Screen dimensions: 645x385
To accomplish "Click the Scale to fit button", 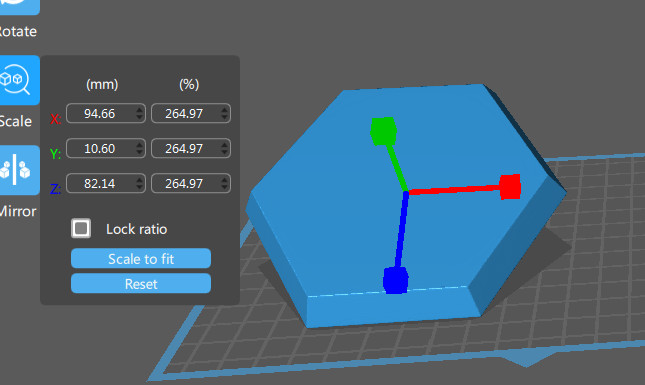I will 141,259.
